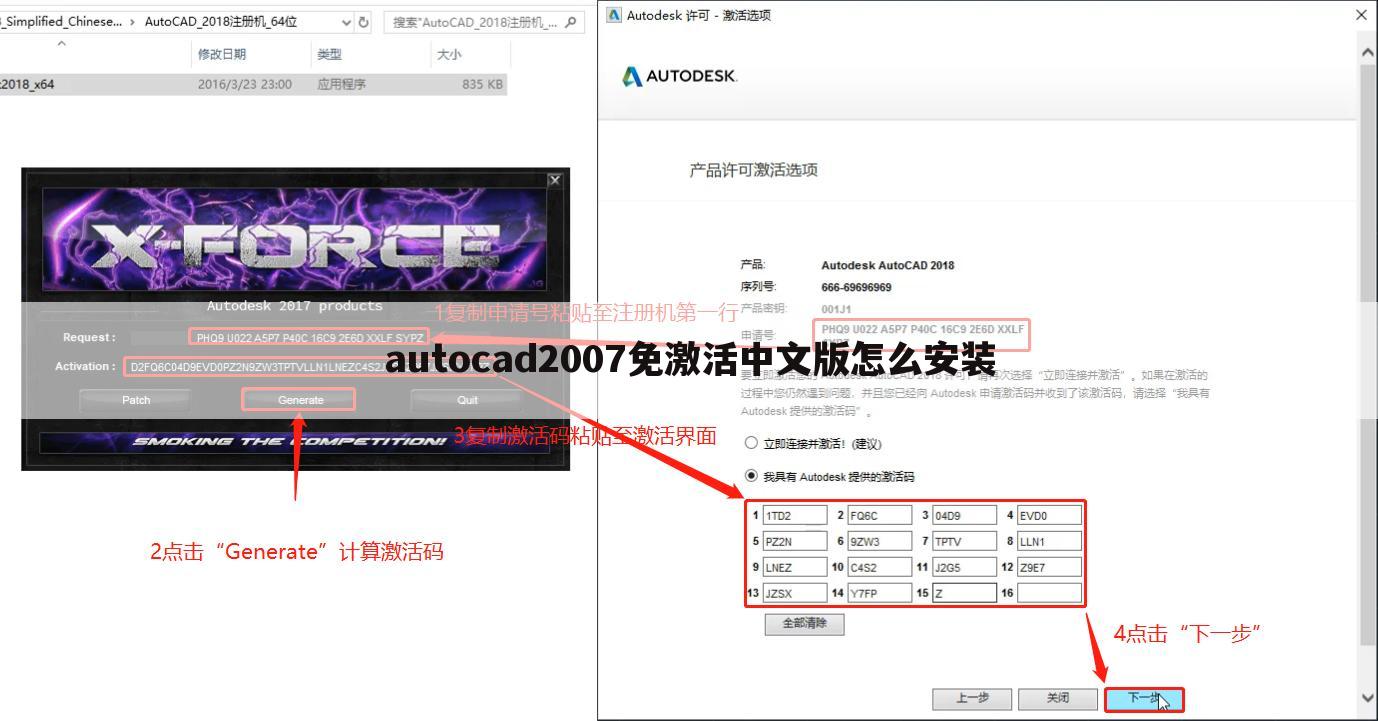Viewport: 1378px width, 721px height.
Task: Click '上一步' back button
Action: coord(972,698)
